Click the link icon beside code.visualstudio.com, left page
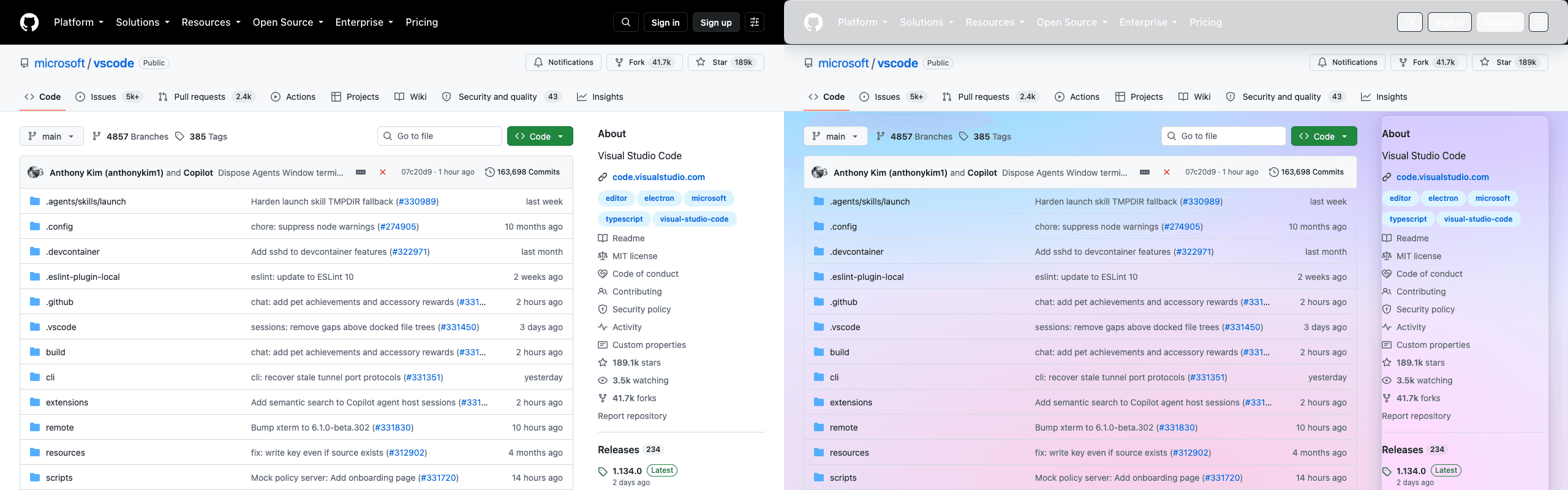The height and width of the screenshot is (490, 1568). [x=603, y=177]
